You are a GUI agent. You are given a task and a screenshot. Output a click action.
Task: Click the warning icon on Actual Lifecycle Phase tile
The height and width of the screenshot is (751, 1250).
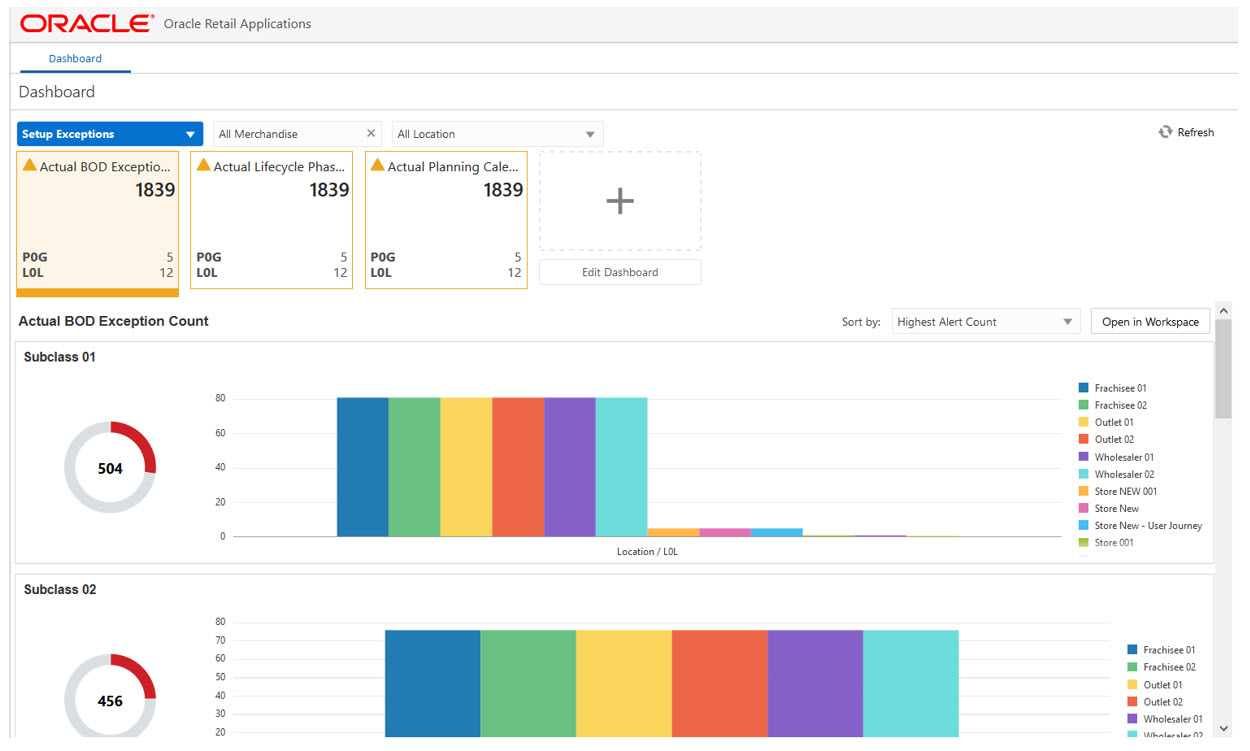click(203, 166)
